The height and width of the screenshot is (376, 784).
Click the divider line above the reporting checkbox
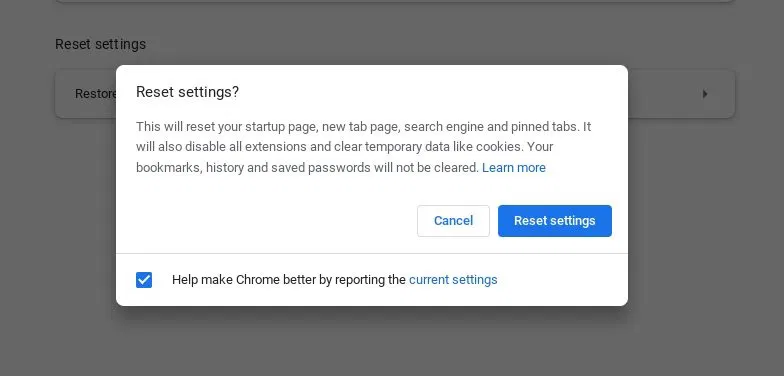(372, 254)
